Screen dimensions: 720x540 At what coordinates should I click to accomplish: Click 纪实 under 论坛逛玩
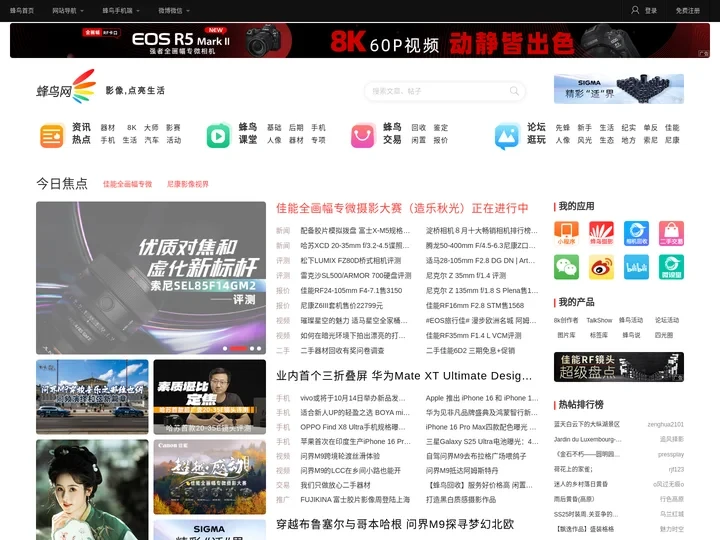pyautogui.click(x=629, y=128)
